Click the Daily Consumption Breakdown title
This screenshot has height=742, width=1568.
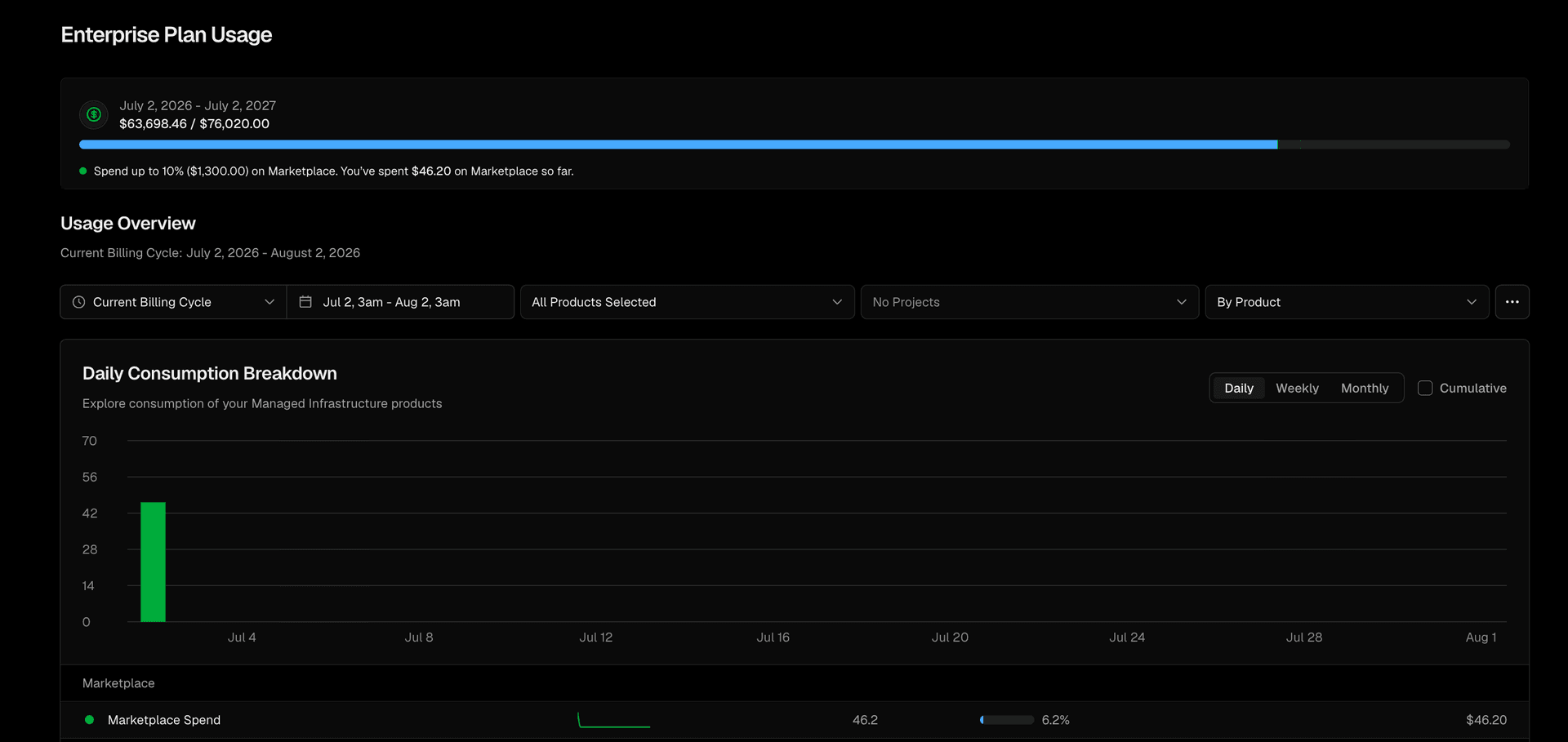210,374
